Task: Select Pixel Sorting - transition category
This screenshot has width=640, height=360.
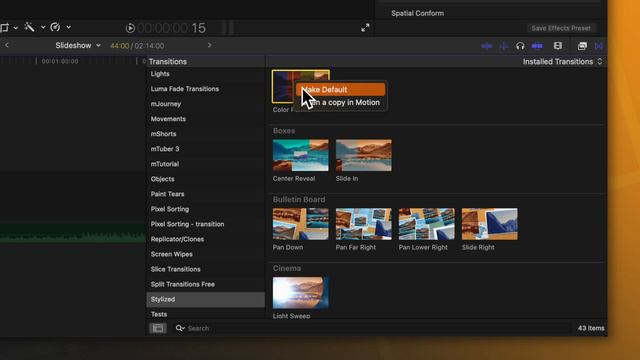Action: coord(187,224)
